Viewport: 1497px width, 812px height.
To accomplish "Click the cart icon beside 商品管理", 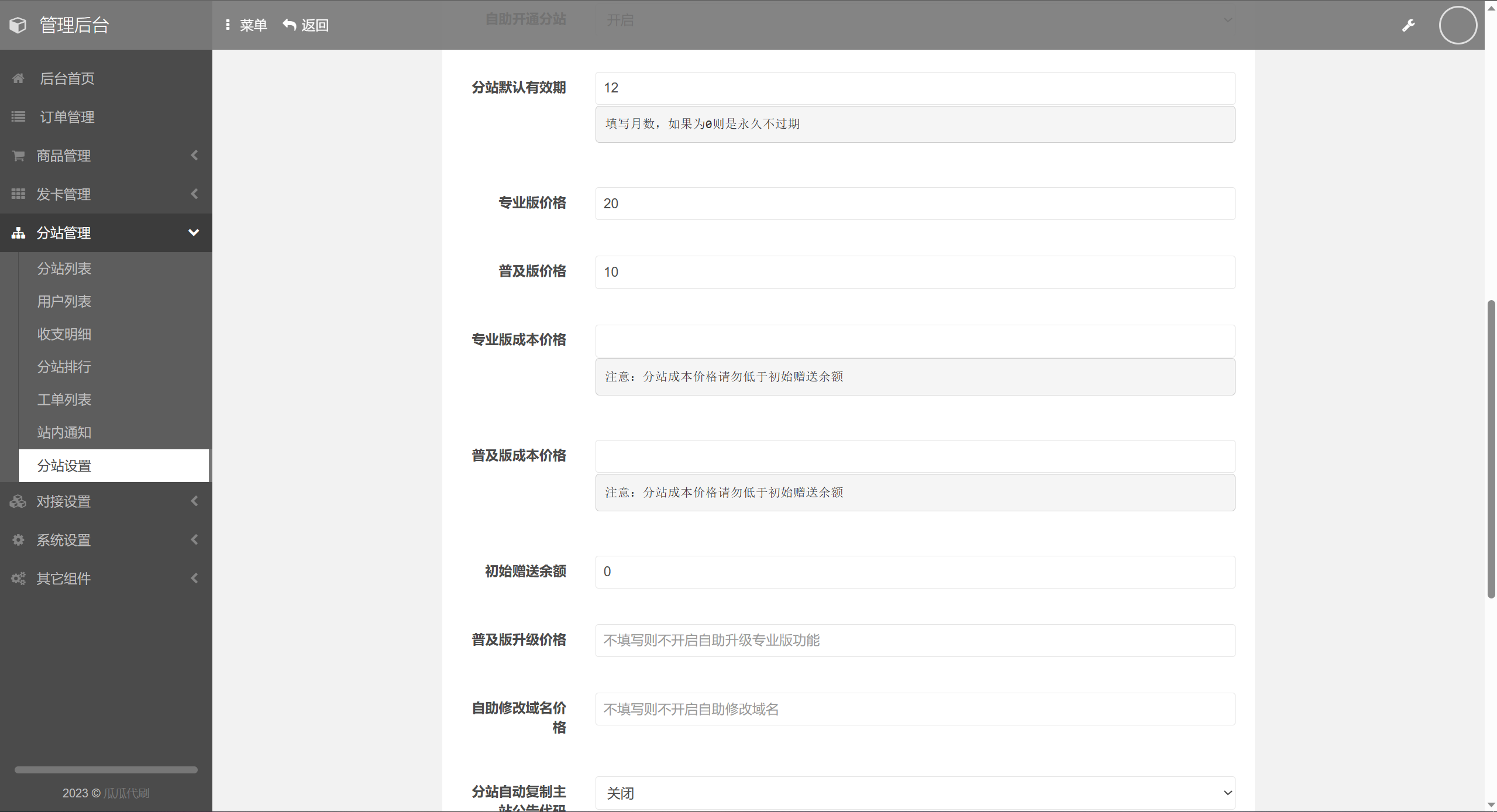I will (x=18, y=156).
